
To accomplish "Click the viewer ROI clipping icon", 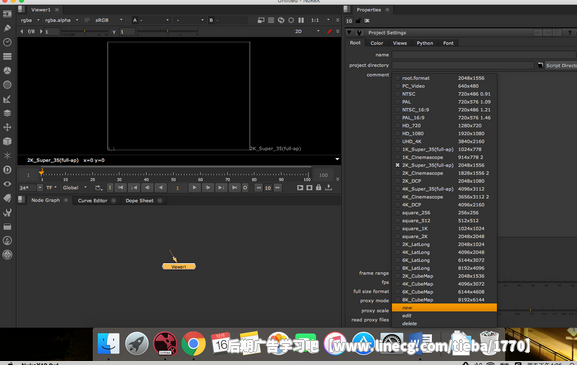I will click(261, 20).
